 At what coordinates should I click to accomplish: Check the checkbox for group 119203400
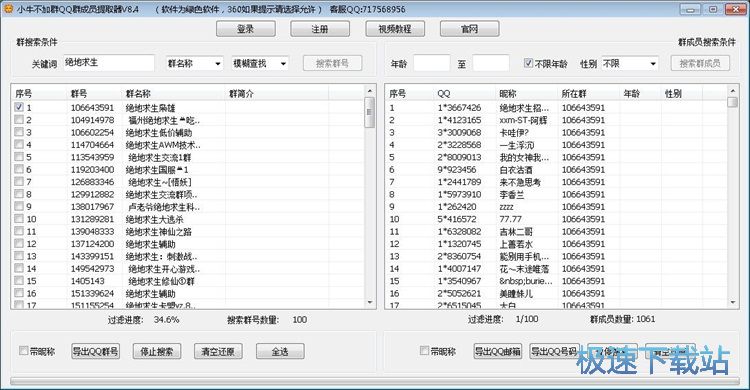click(x=19, y=169)
